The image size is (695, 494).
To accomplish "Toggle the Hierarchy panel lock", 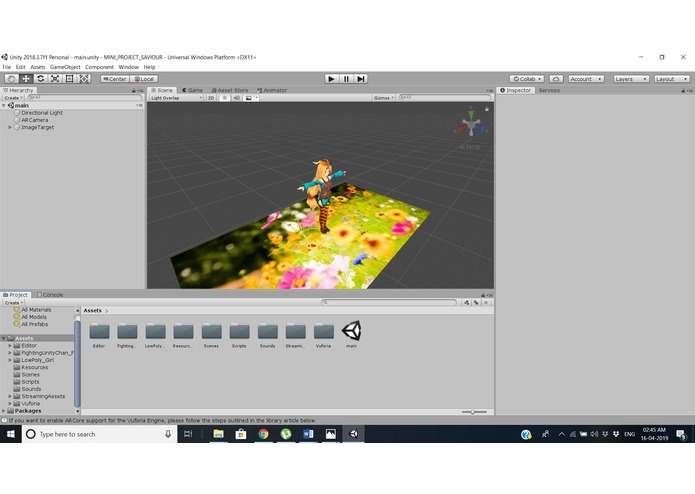I will pos(134,90).
